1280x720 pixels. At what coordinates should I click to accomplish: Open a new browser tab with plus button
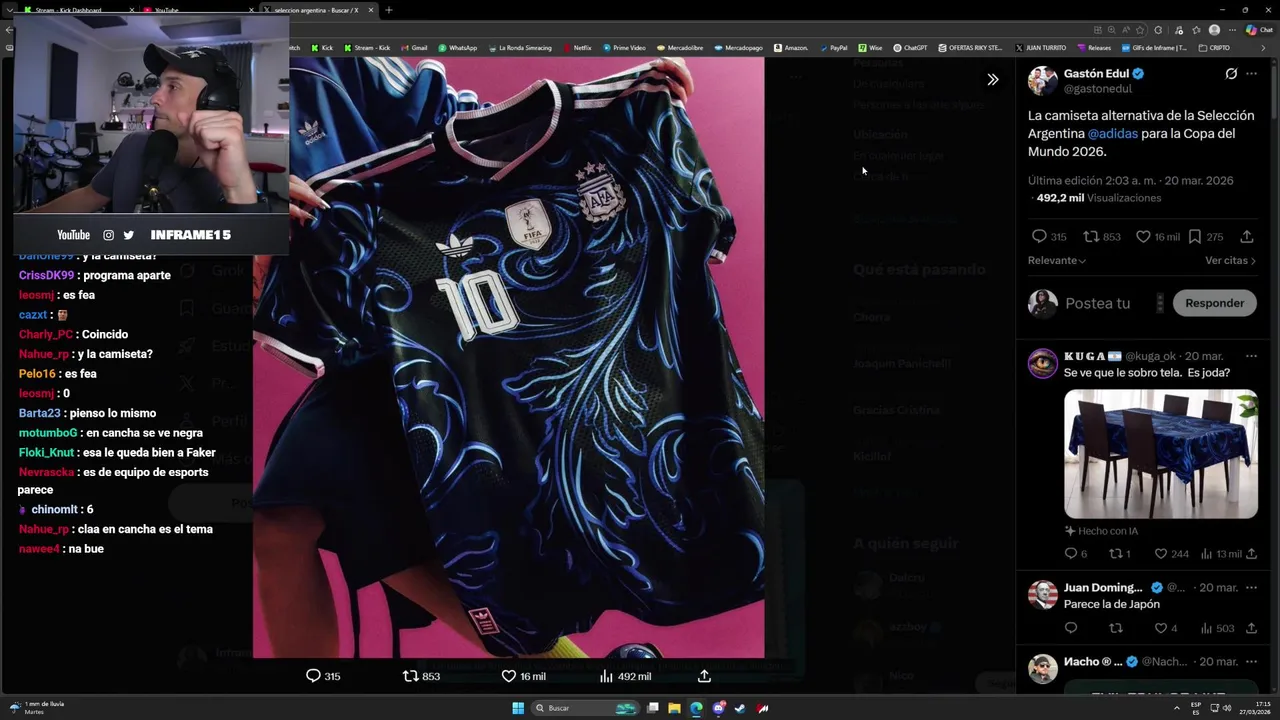click(x=389, y=10)
